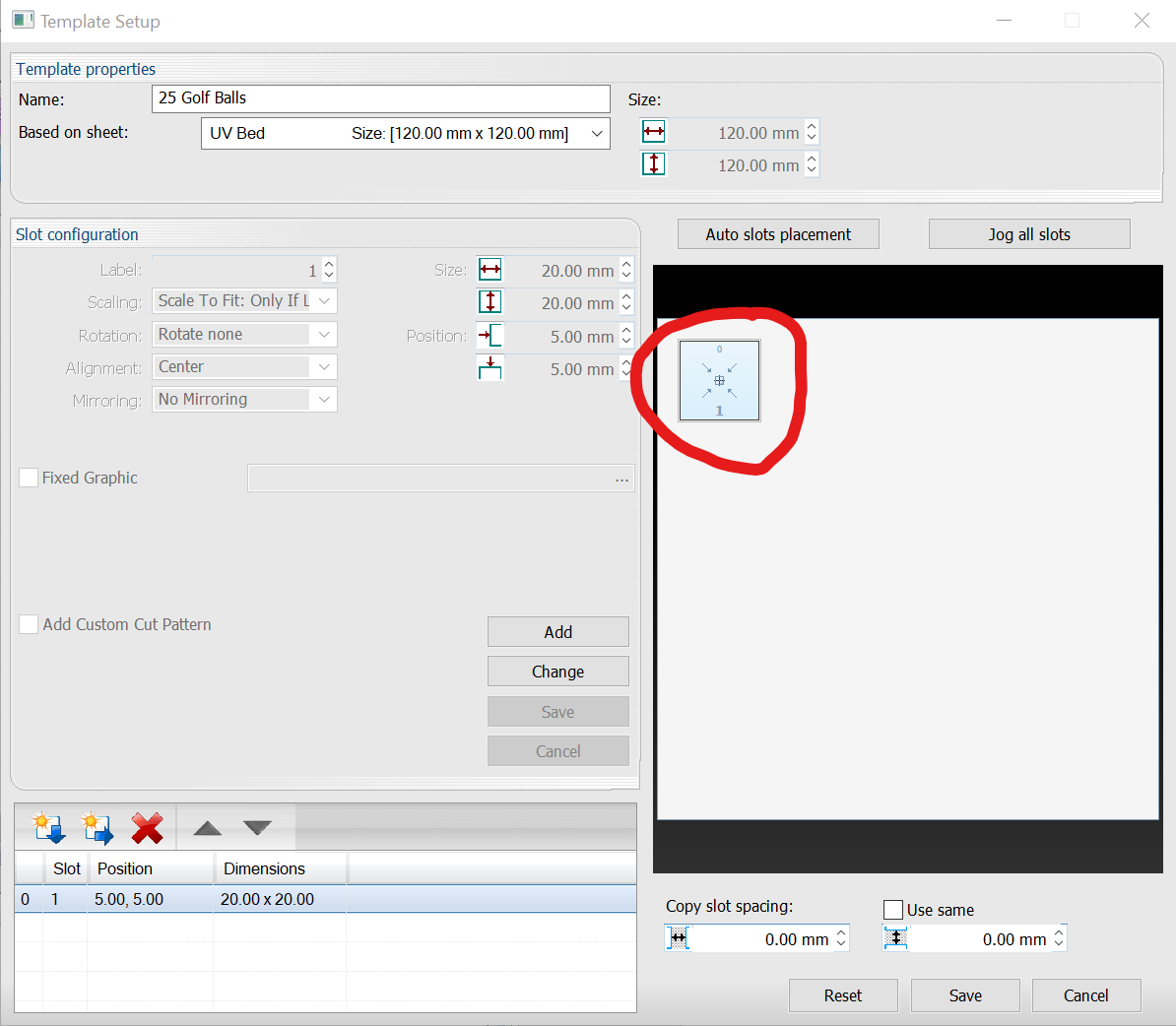The image size is (1176, 1026).
Task: Adjust the template height 120.00 mm stepper
Action: (812, 164)
